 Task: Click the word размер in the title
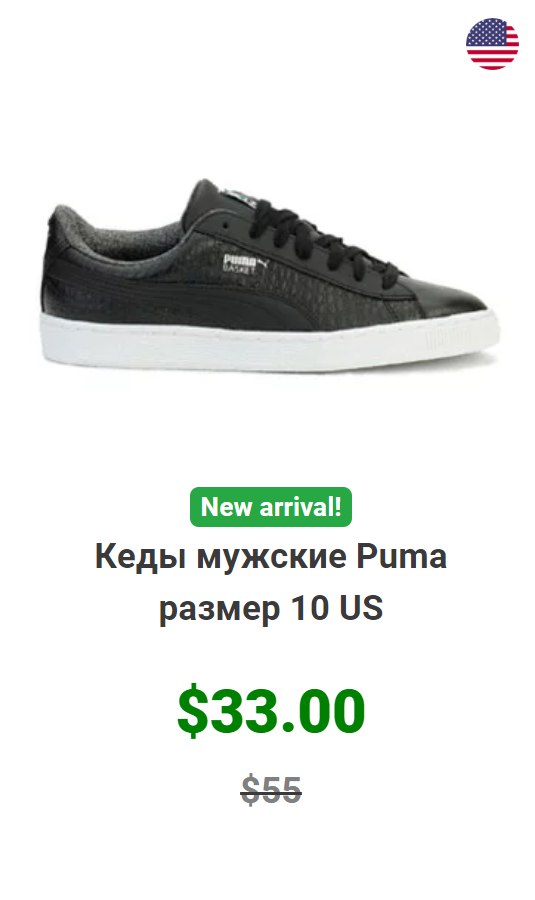219,610
